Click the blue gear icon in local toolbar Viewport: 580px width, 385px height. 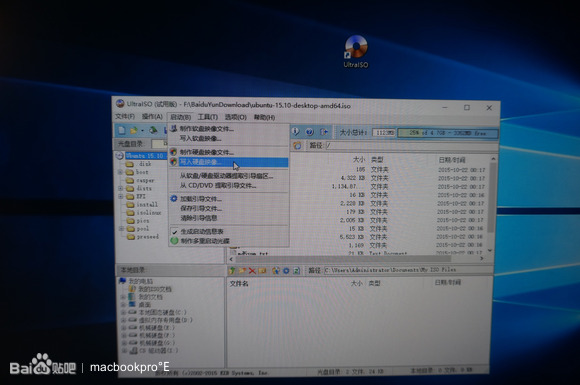pyautogui.click(x=286, y=271)
